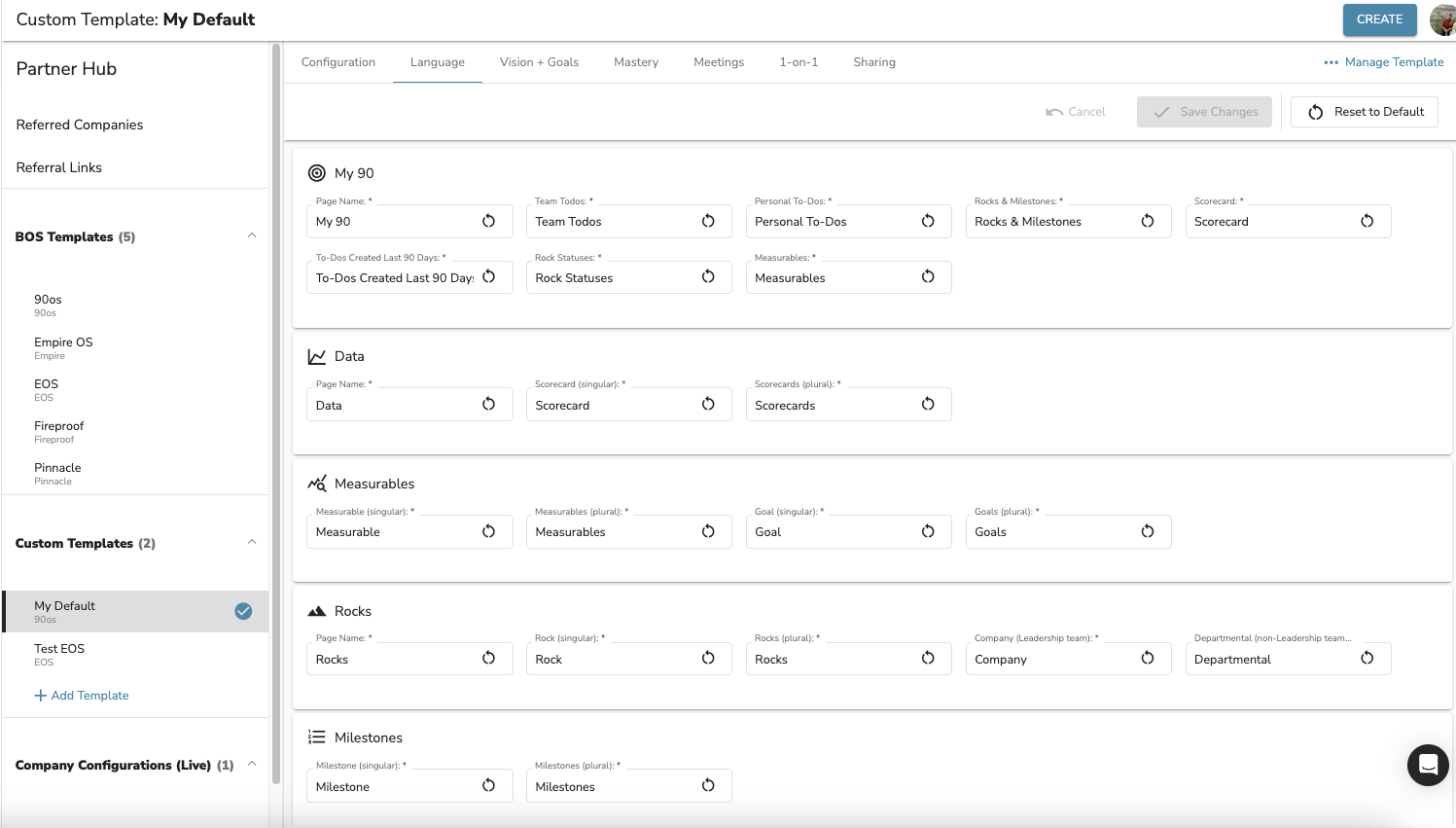Screen dimensions: 1456x828
Task: Open the user profile avatar
Action: click(1442, 19)
